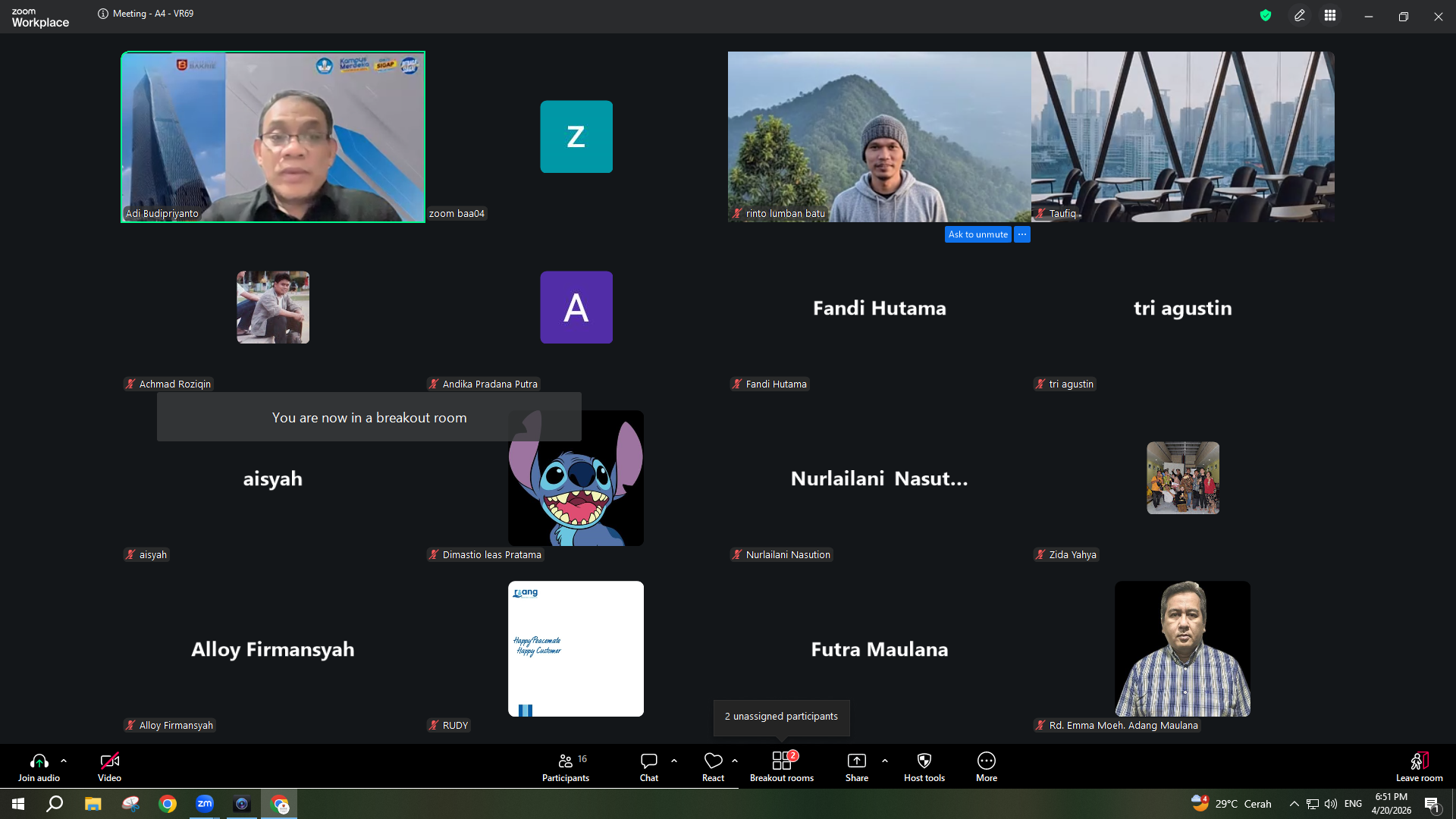The width and height of the screenshot is (1456, 819).
Task: Click the ENG input language indicator
Action: tap(1353, 804)
